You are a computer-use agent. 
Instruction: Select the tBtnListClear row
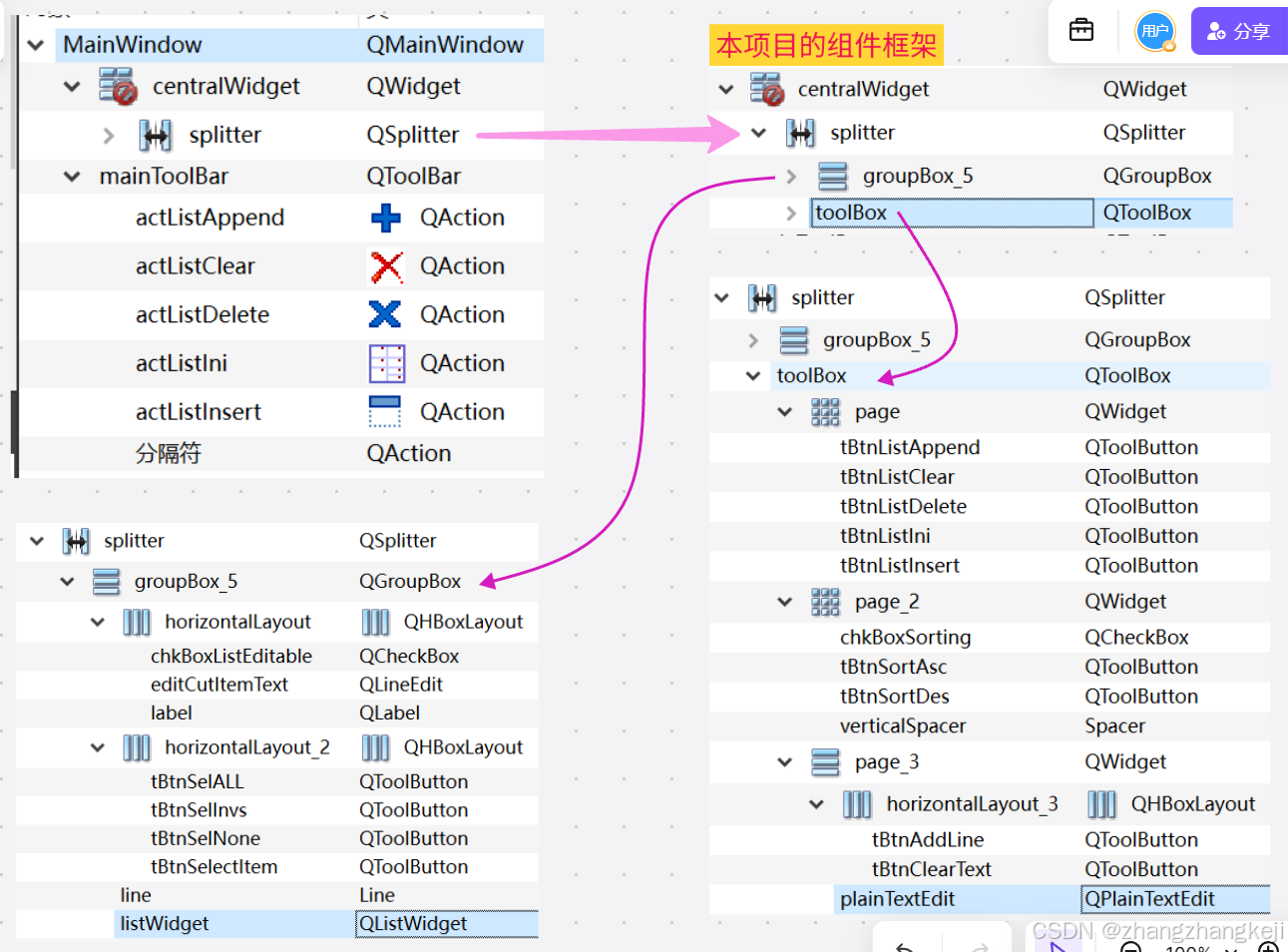[990, 477]
